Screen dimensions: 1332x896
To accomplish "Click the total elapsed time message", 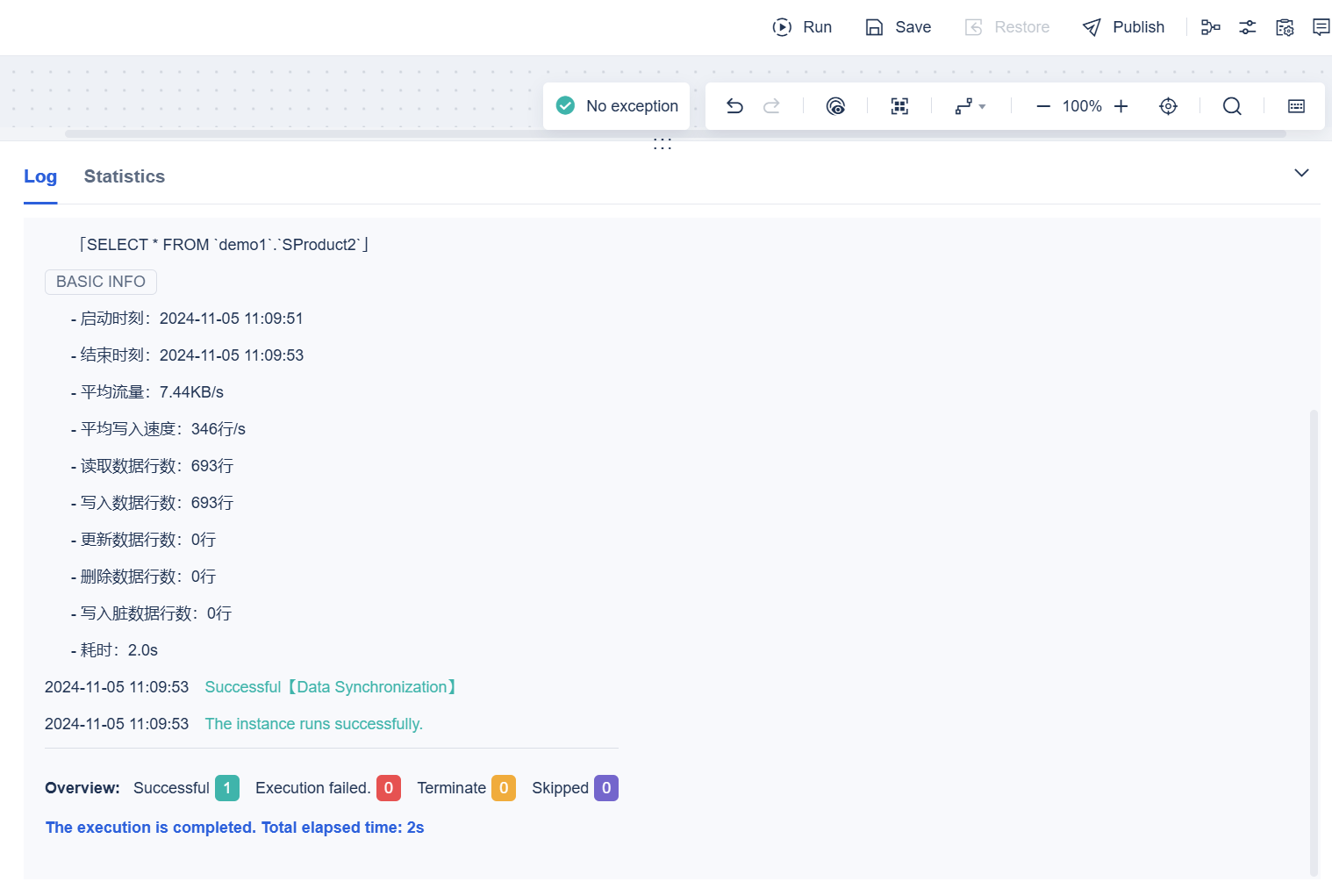I will point(234,828).
